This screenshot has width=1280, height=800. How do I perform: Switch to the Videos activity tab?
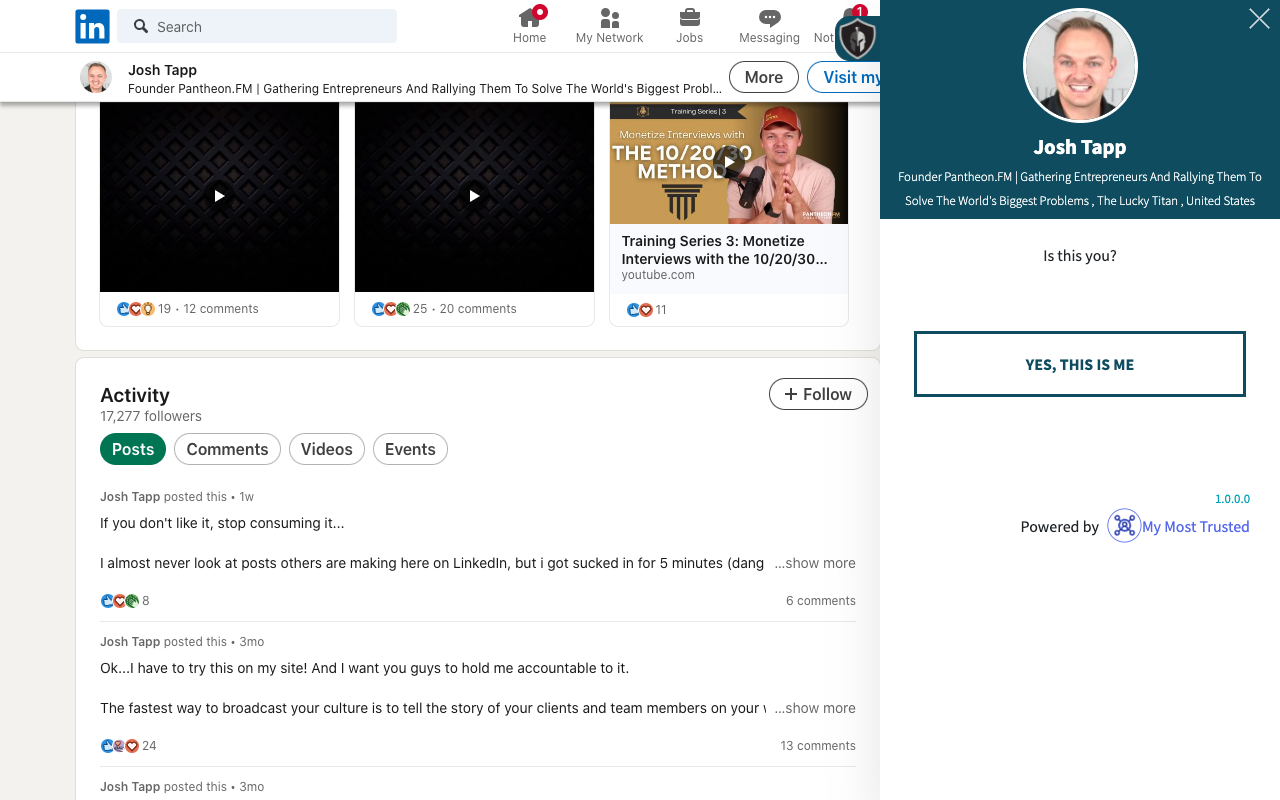click(327, 449)
